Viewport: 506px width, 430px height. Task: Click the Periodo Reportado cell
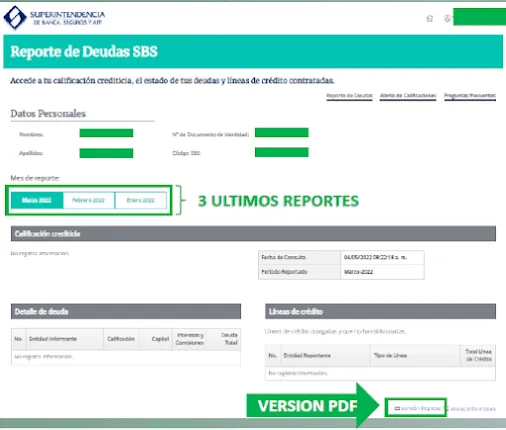pyautogui.click(x=299, y=272)
